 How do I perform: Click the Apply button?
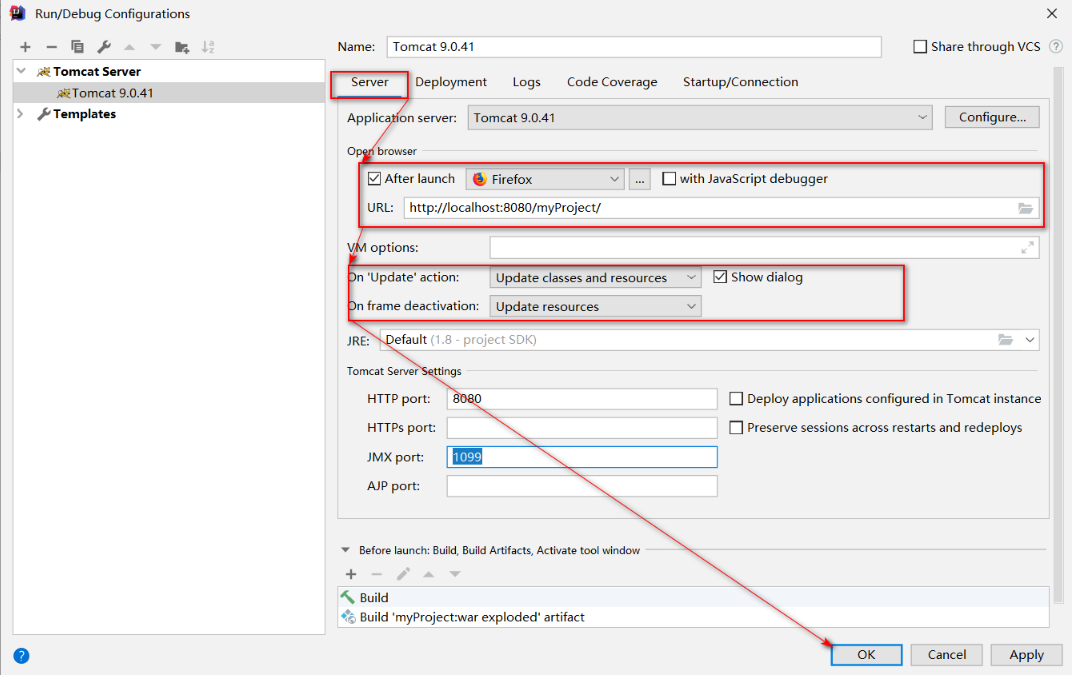tap(1026, 654)
